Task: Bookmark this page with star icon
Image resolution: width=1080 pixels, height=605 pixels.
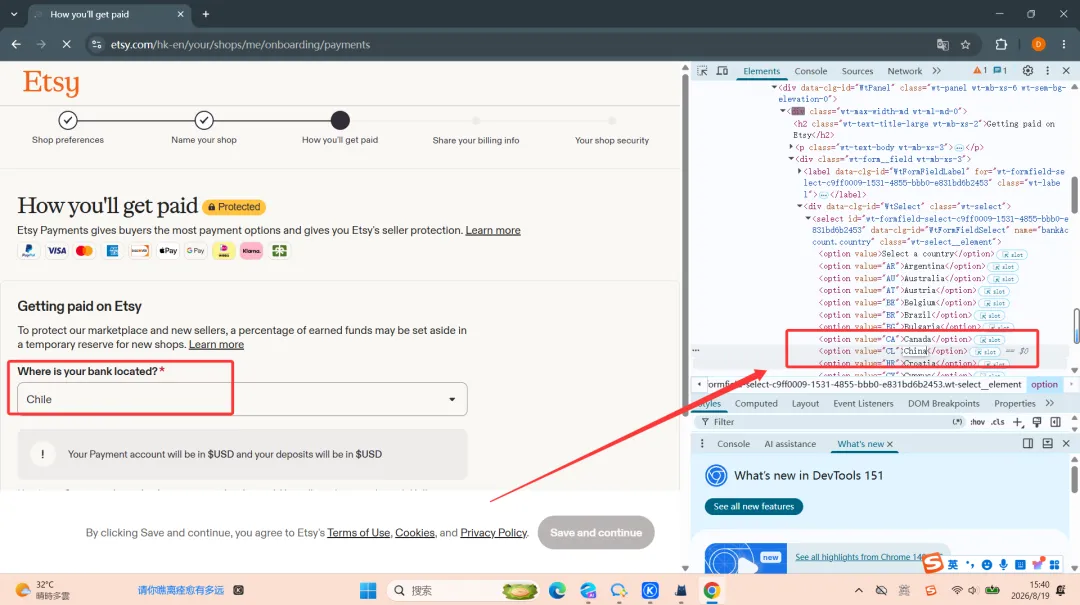Action: click(966, 45)
